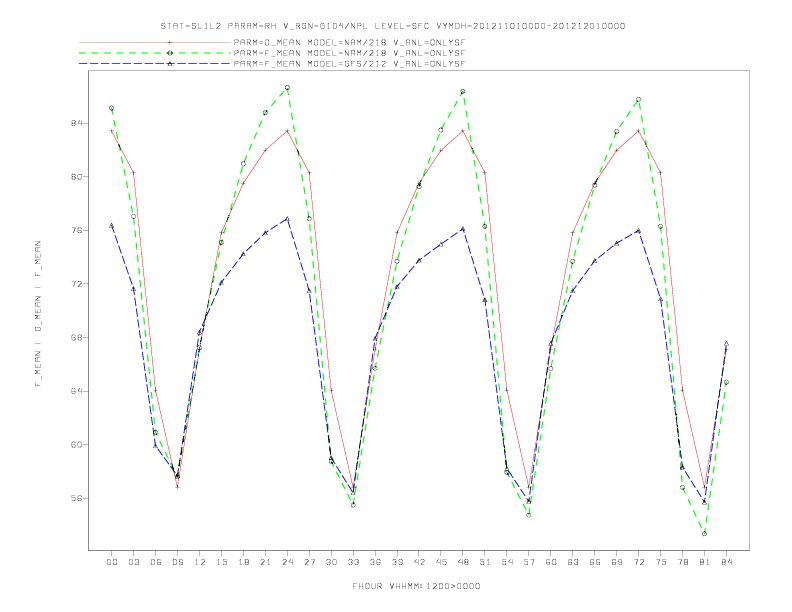Click forecast hour tick label 39
Image resolution: width=792 pixels, height=612 pixels.
coord(397,562)
